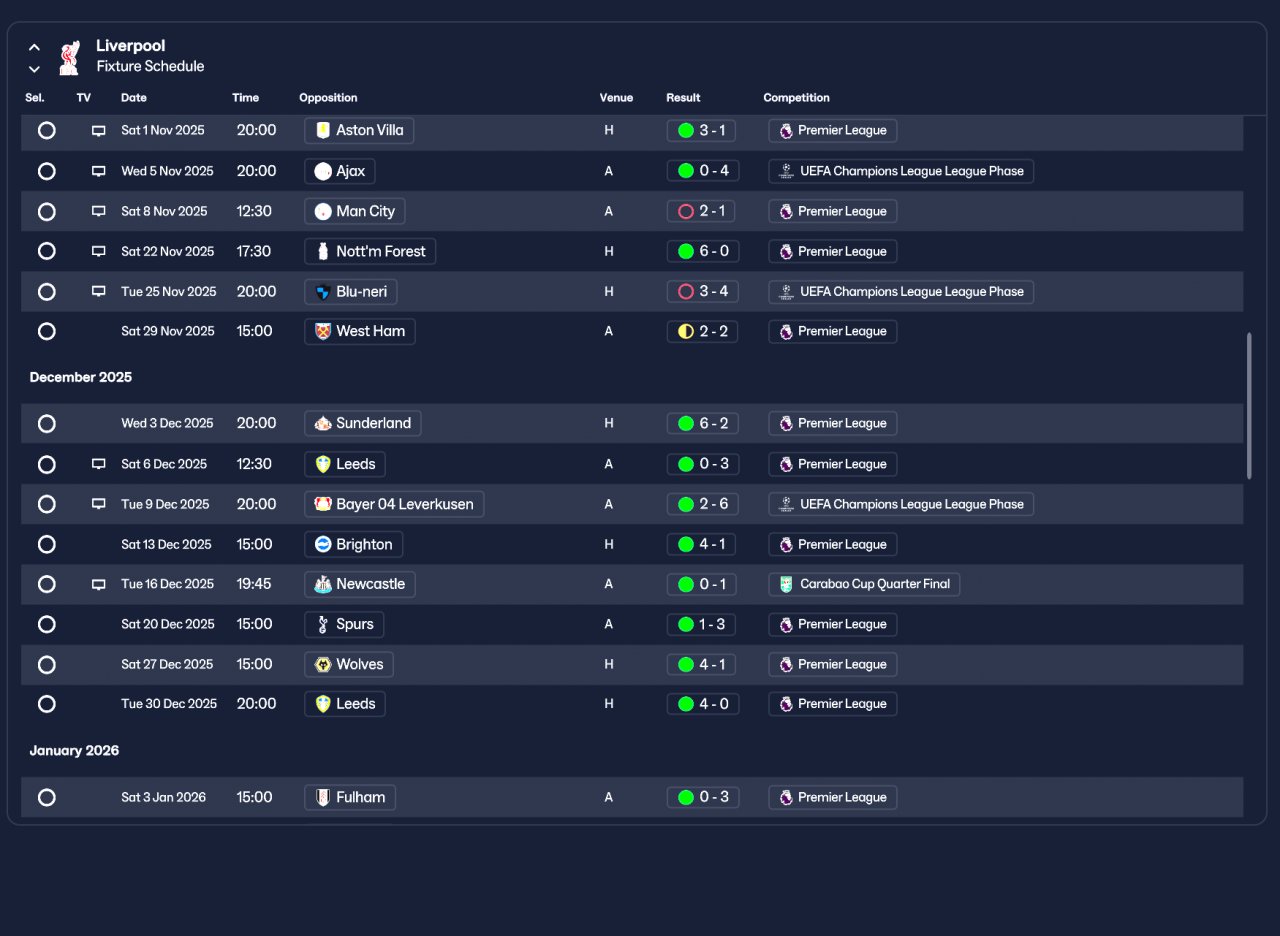Click the Fulham badge icon

tap(322, 797)
